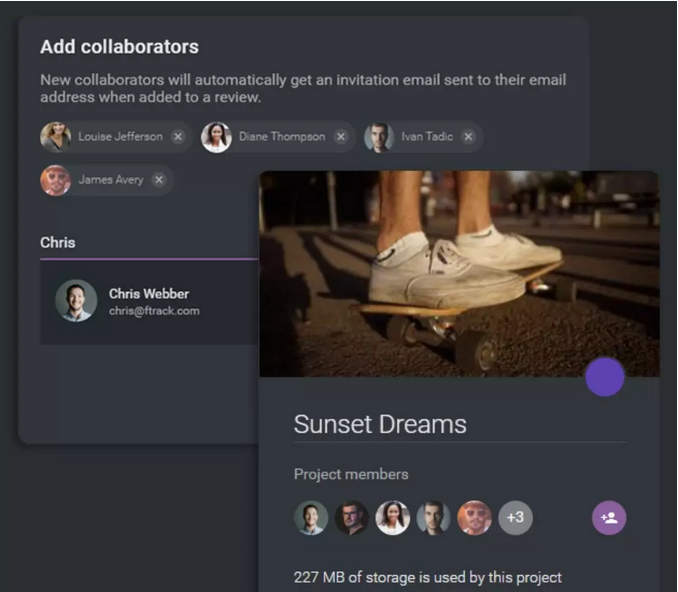This screenshot has width=678, height=592.
Task: Click Ivan Tadic's avatar
Action: click(379, 137)
